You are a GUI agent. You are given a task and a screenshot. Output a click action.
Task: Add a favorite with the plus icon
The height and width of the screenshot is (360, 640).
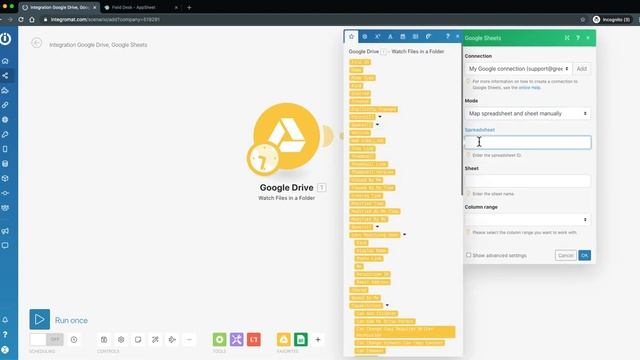point(318,340)
